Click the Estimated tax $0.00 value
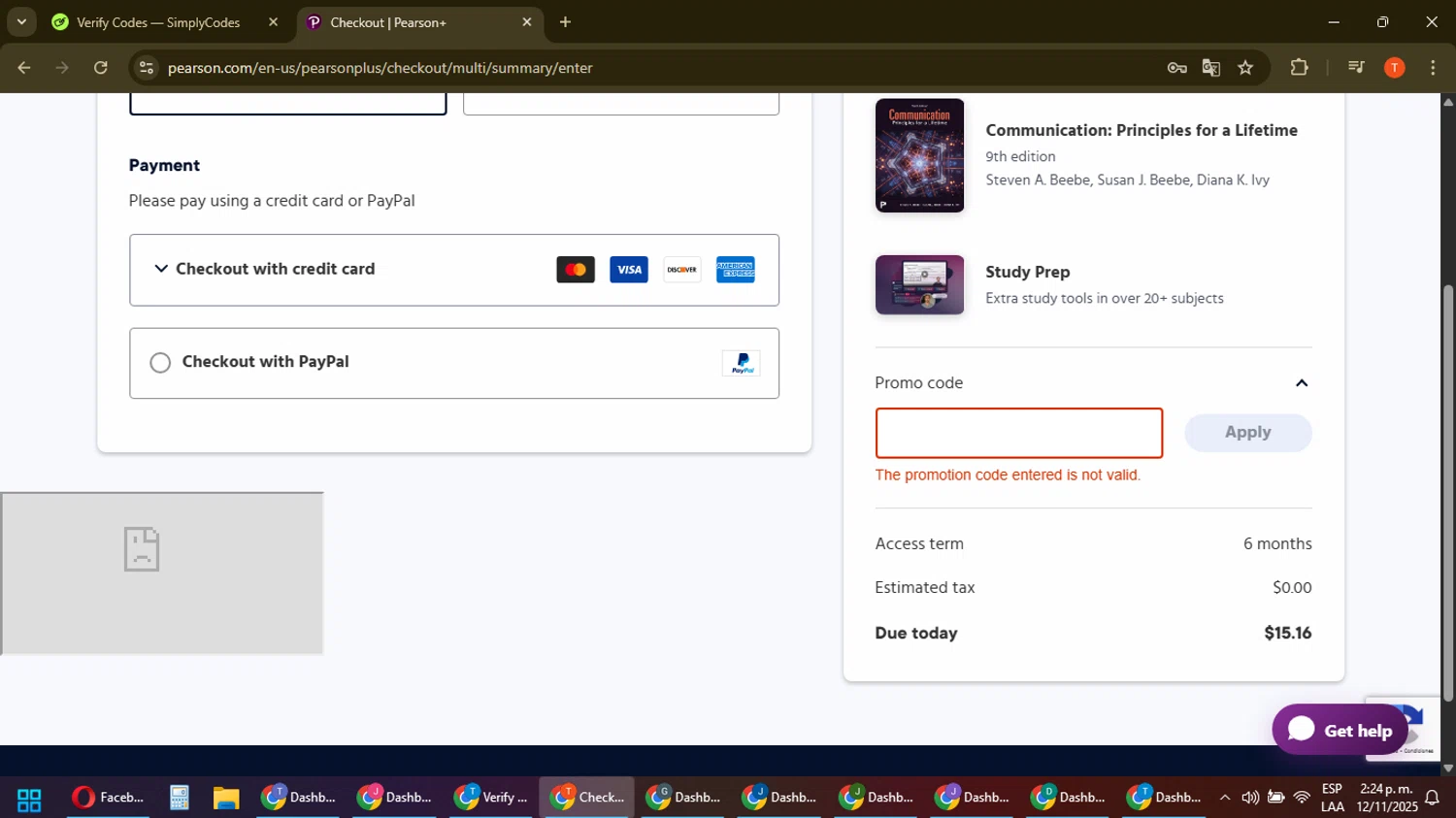This screenshot has height=818, width=1456. [x=1292, y=587]
